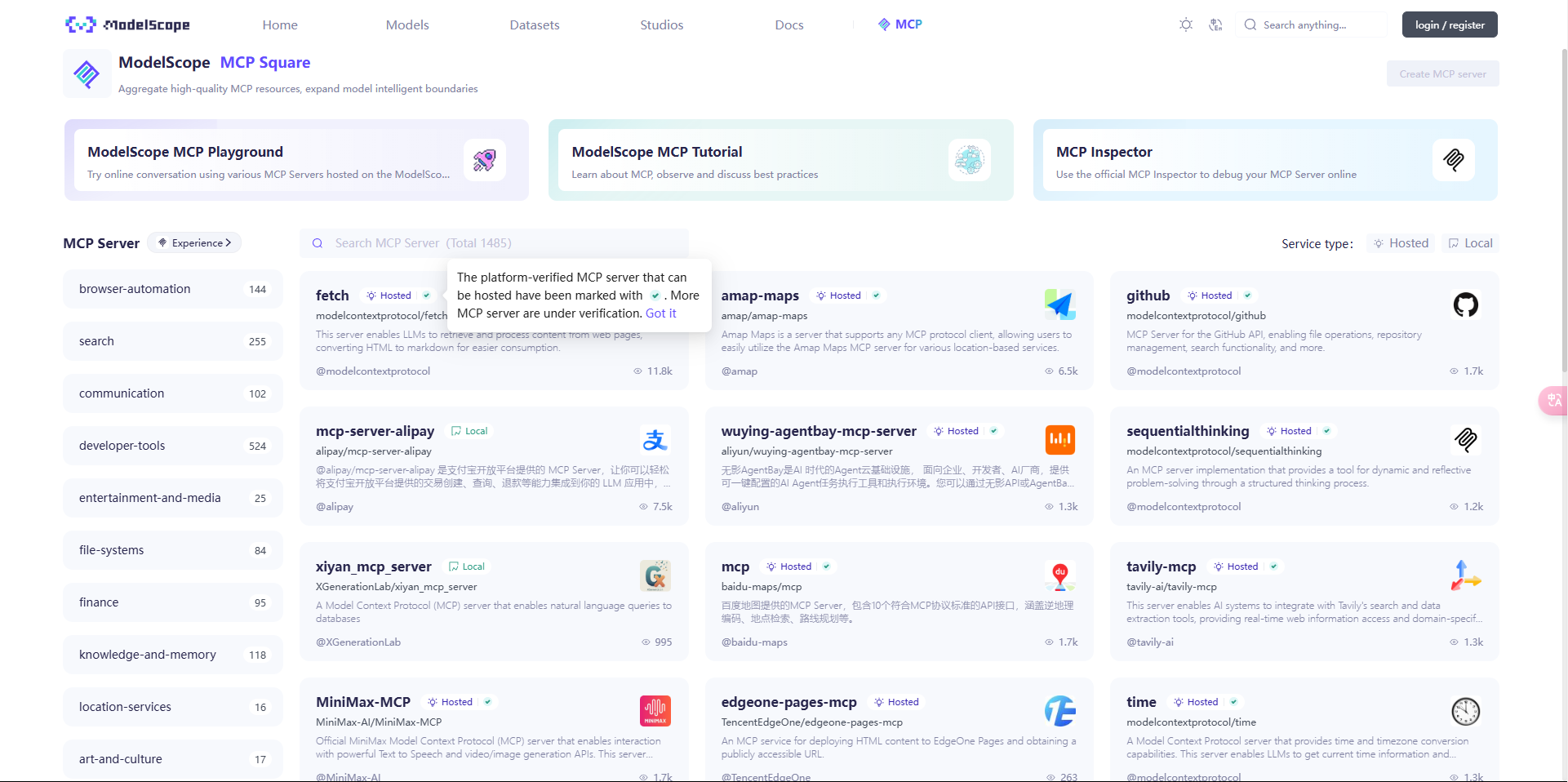Open the MCP Inspector logo icon
Viewport: 1568px width, 782px height.
pos(1454,160)
